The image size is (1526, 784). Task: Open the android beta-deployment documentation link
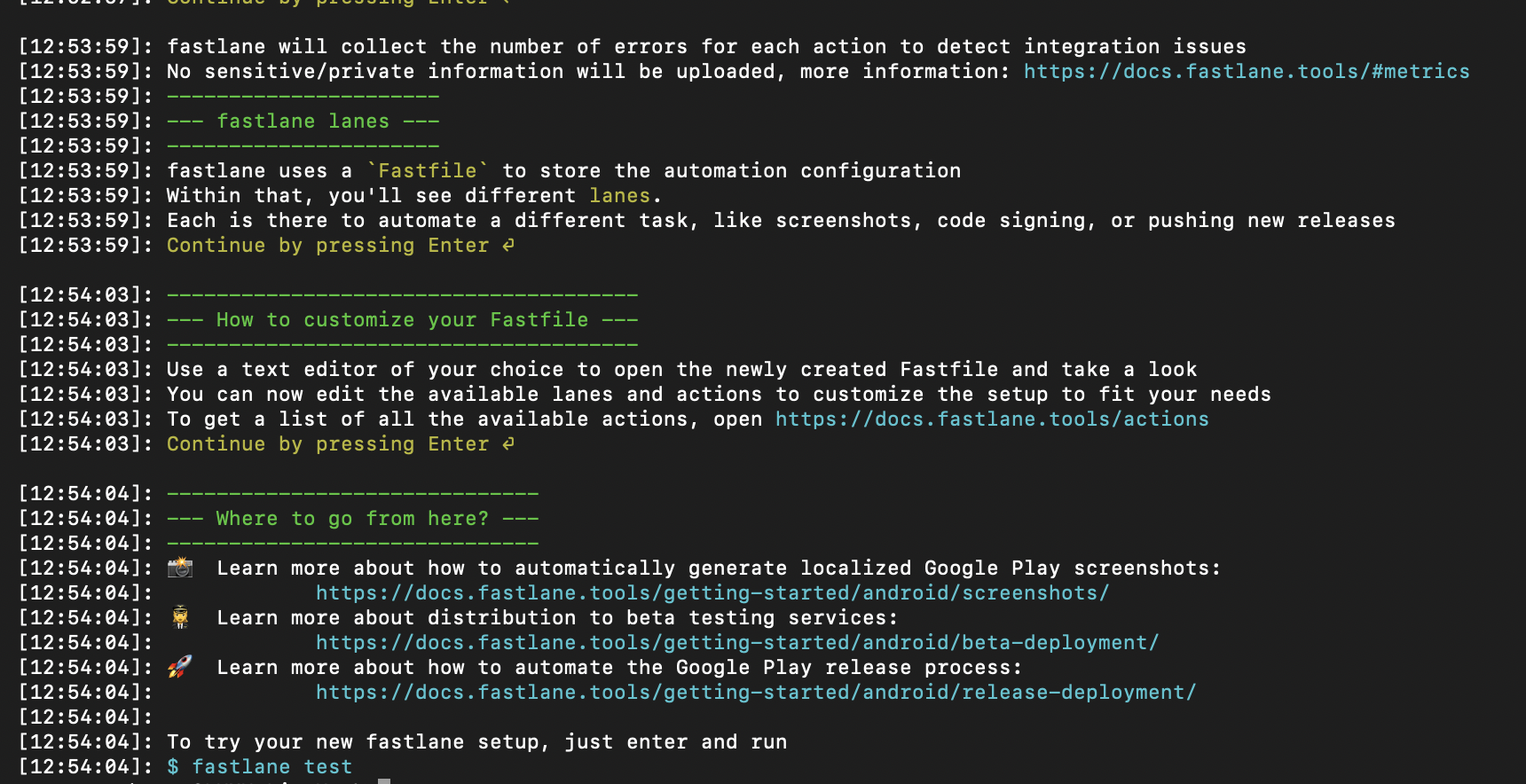click(737, 642)
